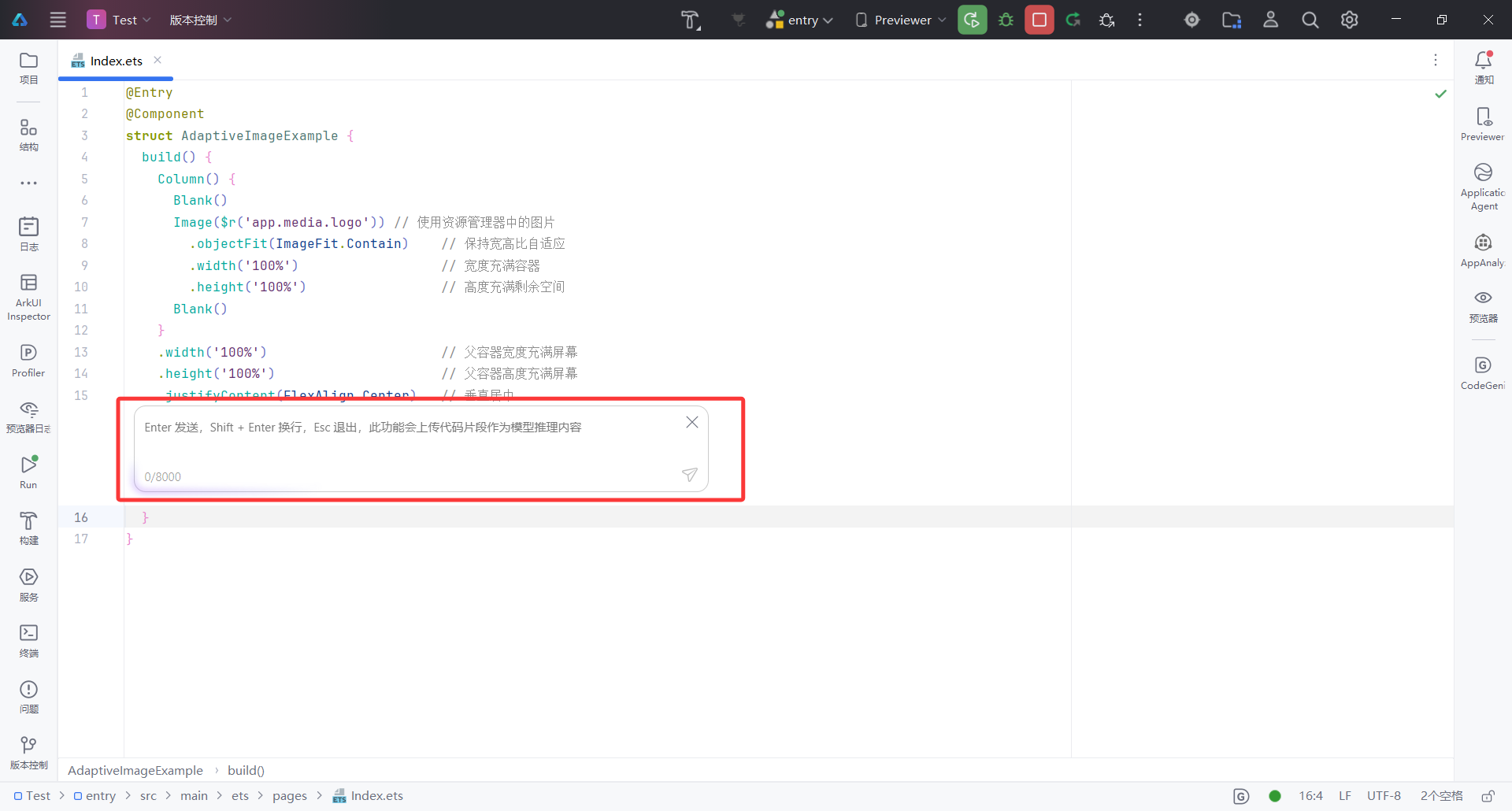Screen dimensions: 1512x811
Task: Change the LF line separator
Action: [x=1345, y=796]
